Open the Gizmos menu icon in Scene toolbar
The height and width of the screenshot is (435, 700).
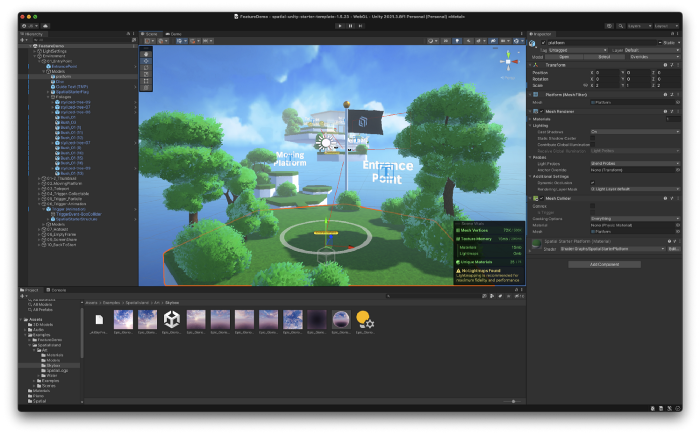click(518, 41)
